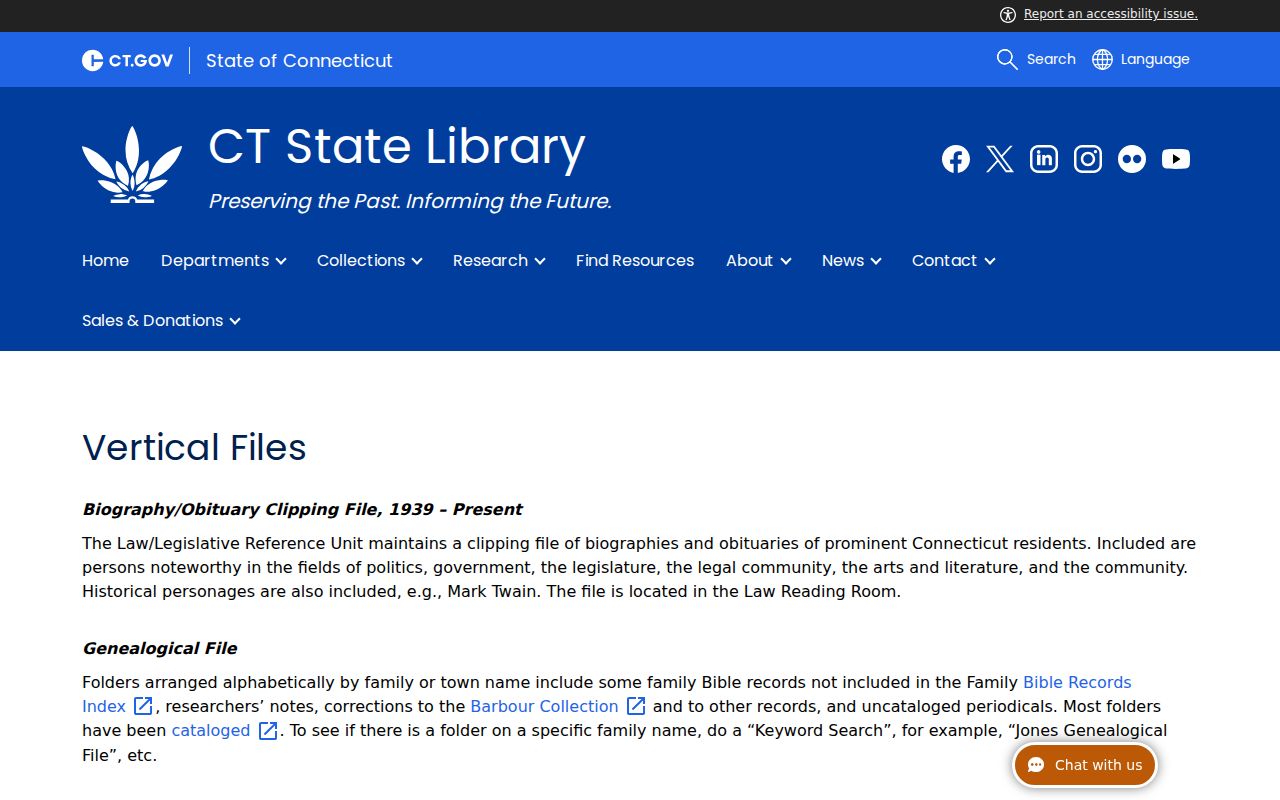
Task: Open the Find Resources menu item
Action: pos(635,260)
